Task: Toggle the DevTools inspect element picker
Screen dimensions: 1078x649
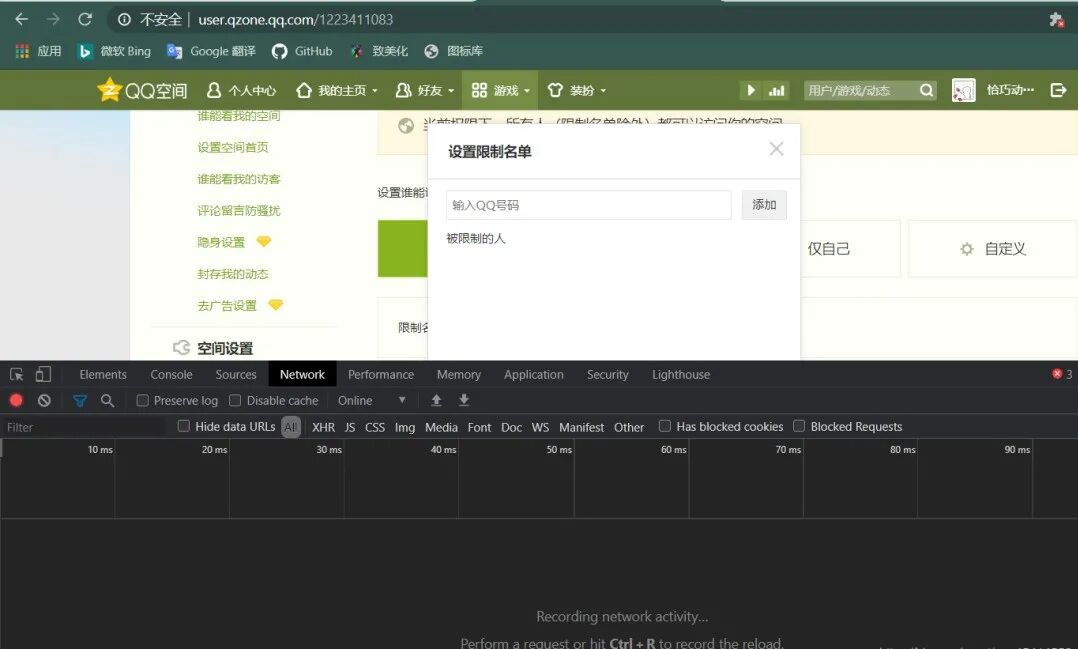Action: pos(16,374)
